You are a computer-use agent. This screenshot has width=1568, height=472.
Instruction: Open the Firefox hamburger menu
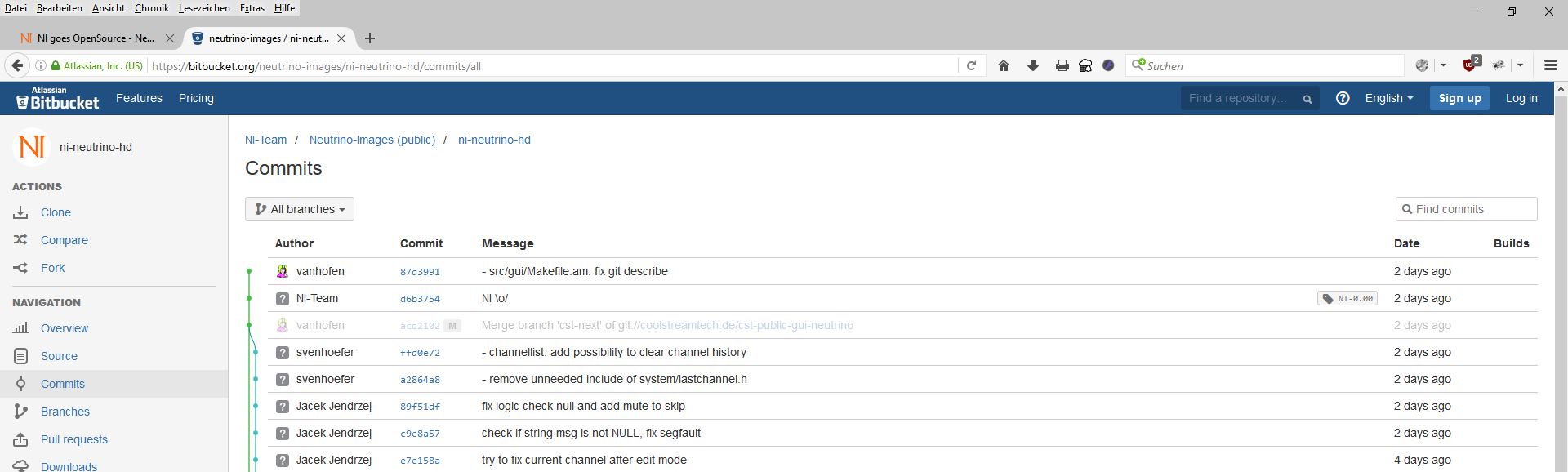pyautogui.click(x=1550, y=66)
